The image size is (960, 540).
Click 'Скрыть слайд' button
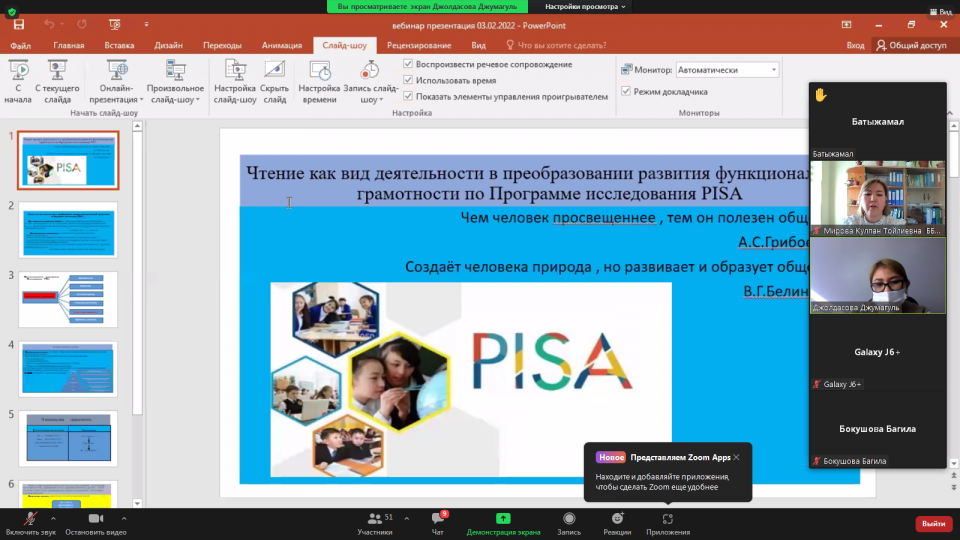tap(274, 82)
